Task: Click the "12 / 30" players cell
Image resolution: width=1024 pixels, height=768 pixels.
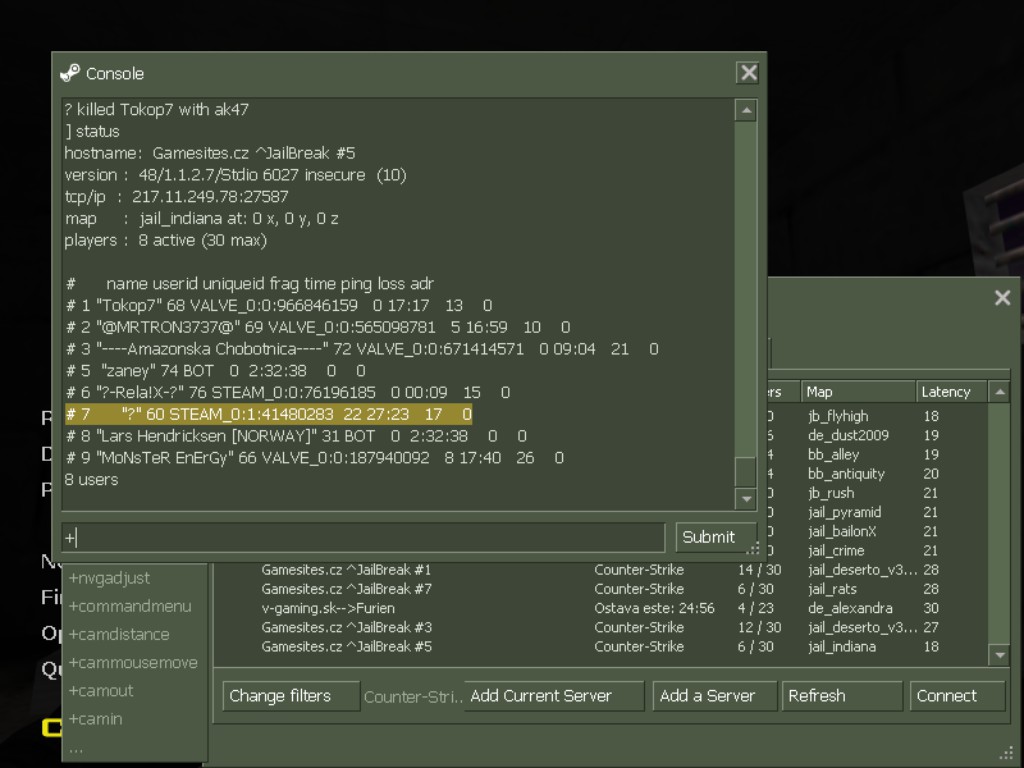Action: pyautogui.click(x=760, y=628)
